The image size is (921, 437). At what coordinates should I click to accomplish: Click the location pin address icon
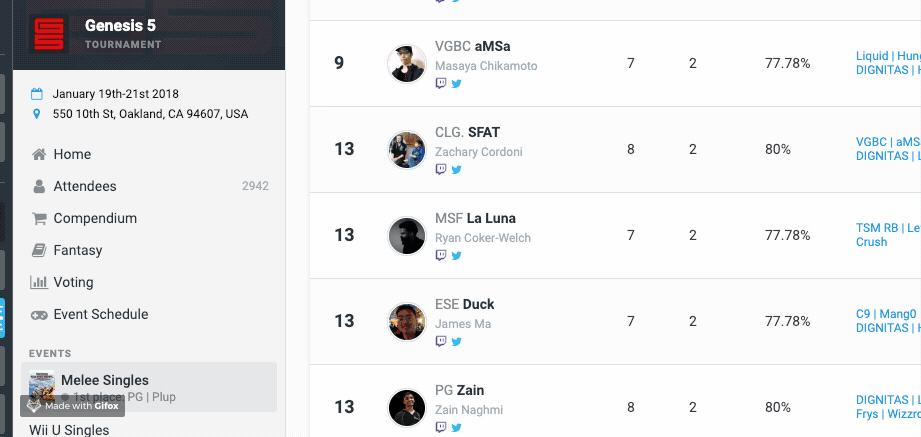coord(36,114)
